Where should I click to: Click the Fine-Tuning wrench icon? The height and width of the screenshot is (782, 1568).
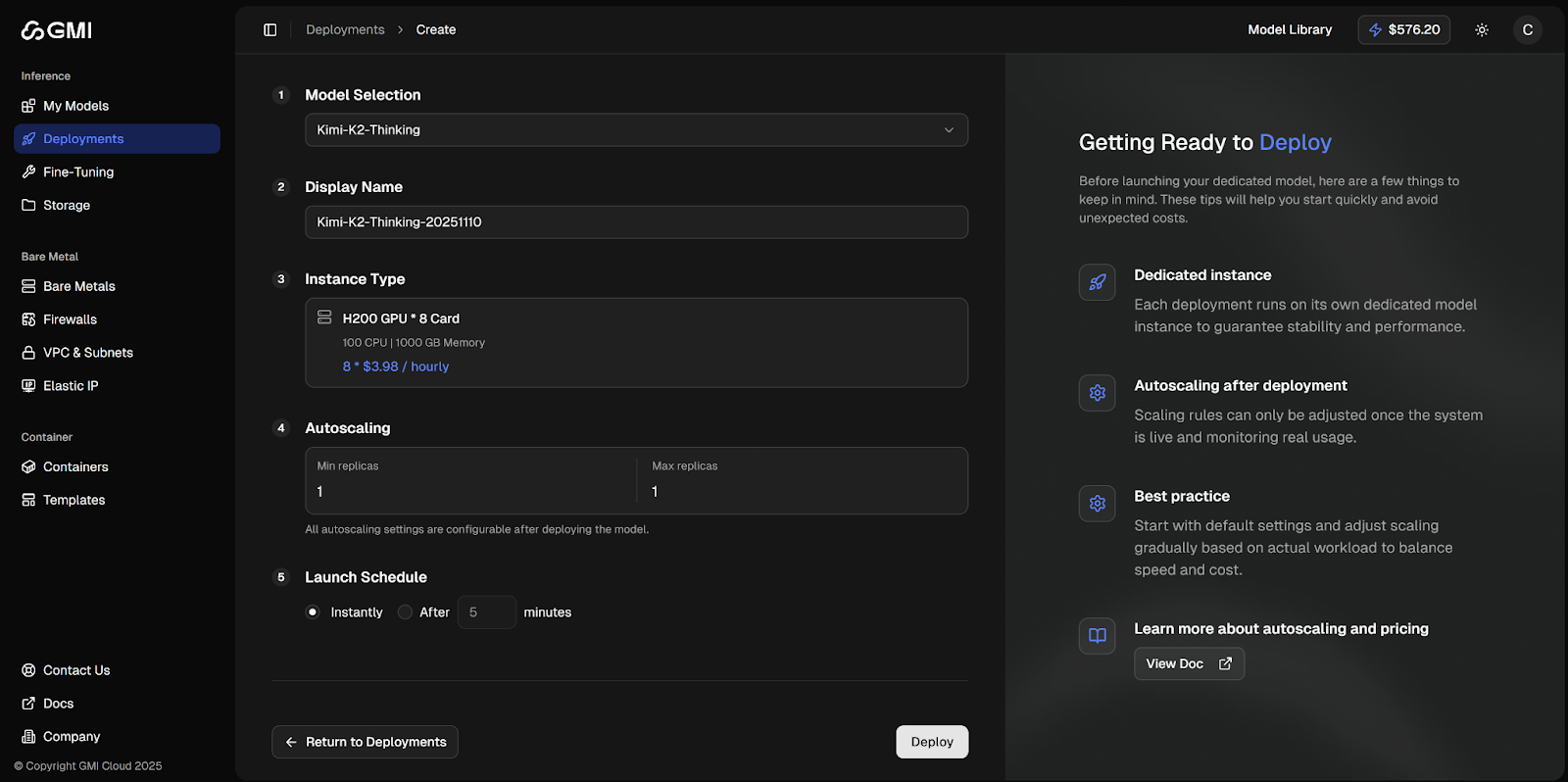[28, 172]
